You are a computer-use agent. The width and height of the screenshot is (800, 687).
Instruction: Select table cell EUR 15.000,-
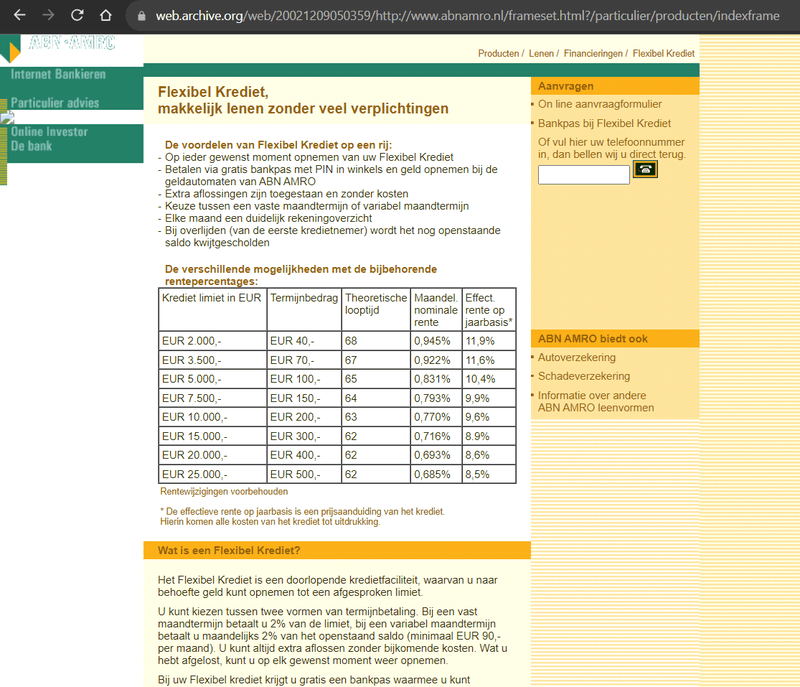click(x=212, y=437)
